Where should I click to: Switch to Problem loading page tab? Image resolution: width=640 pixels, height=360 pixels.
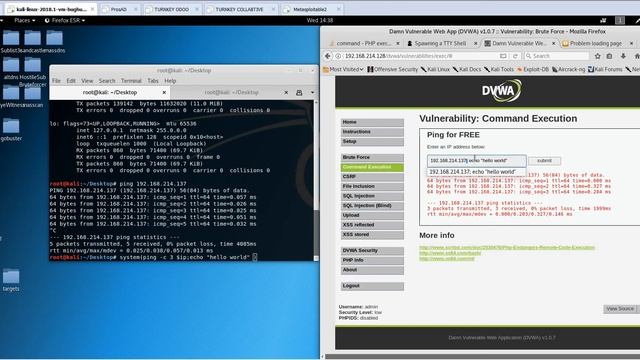[596, 43]
